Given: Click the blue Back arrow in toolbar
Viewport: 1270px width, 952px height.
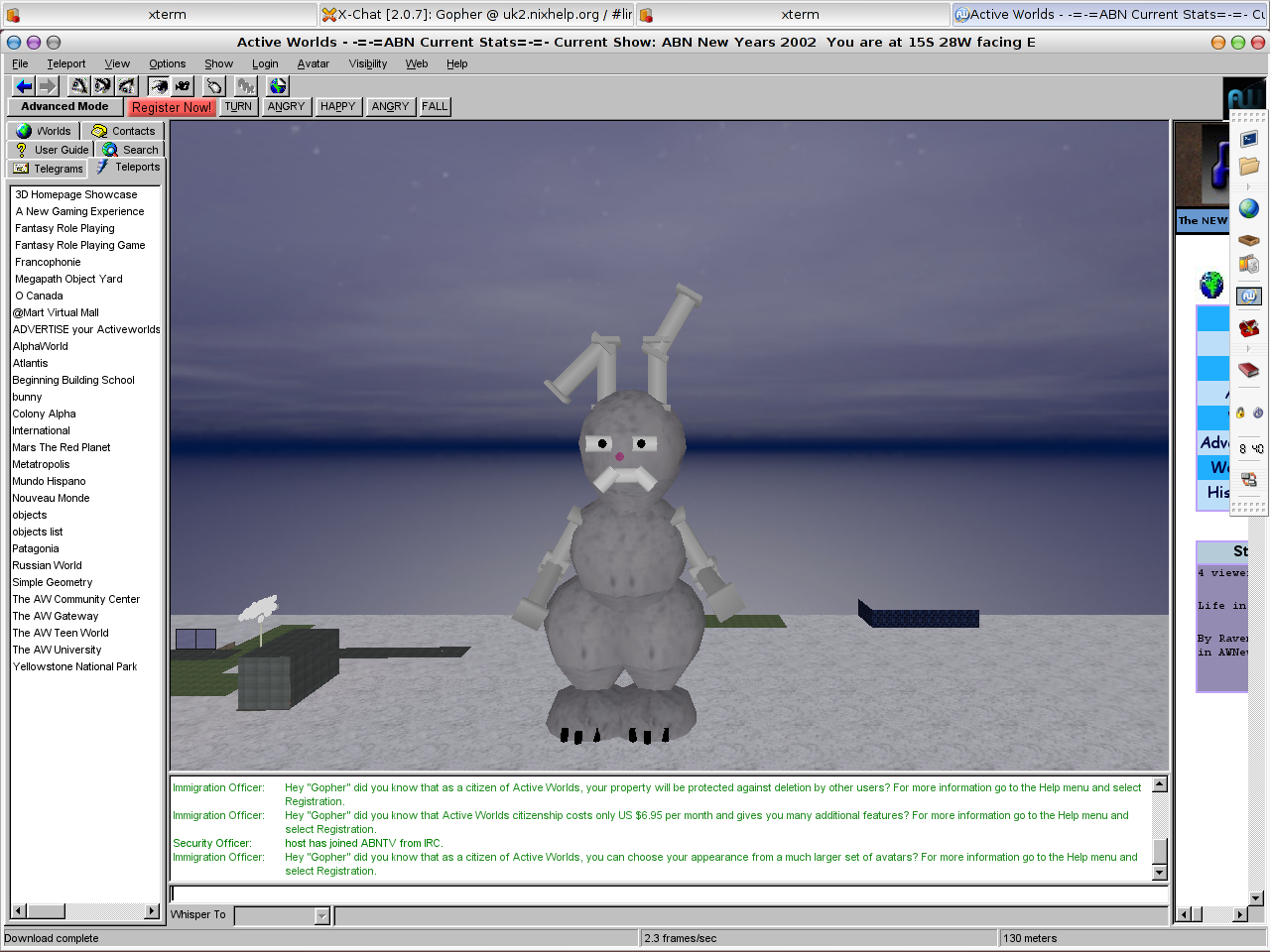Looking at the screenshot, I should click(24, 86).
